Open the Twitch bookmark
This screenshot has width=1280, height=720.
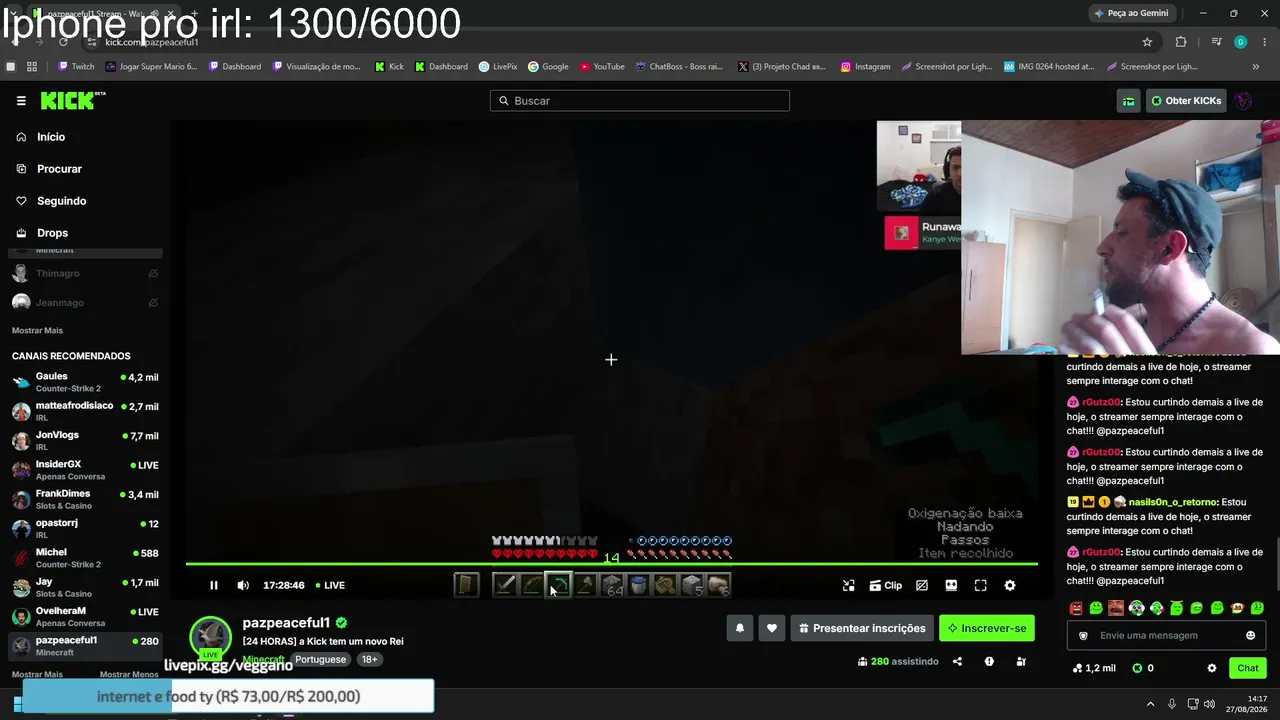click(x=76, y=67)
